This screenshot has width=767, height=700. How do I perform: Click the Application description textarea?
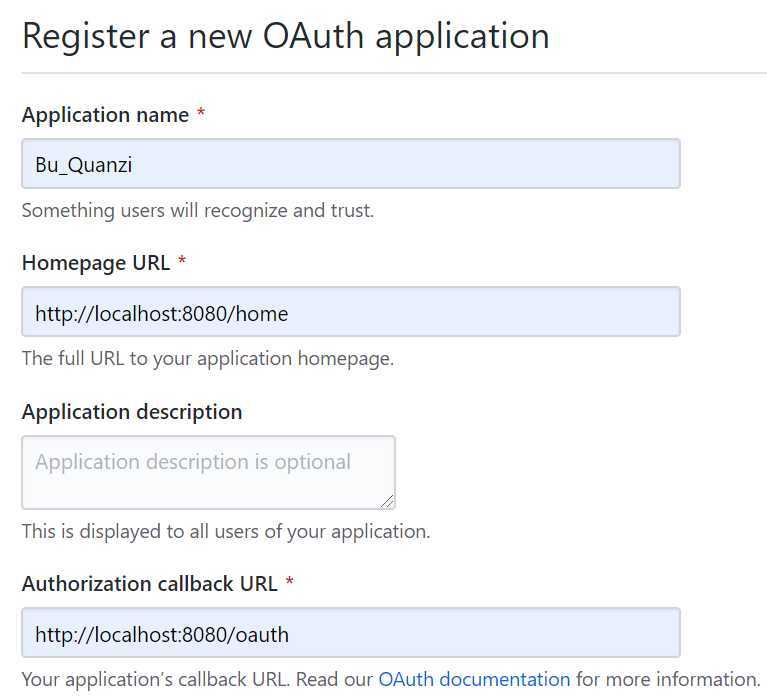[x=208, y=471]
